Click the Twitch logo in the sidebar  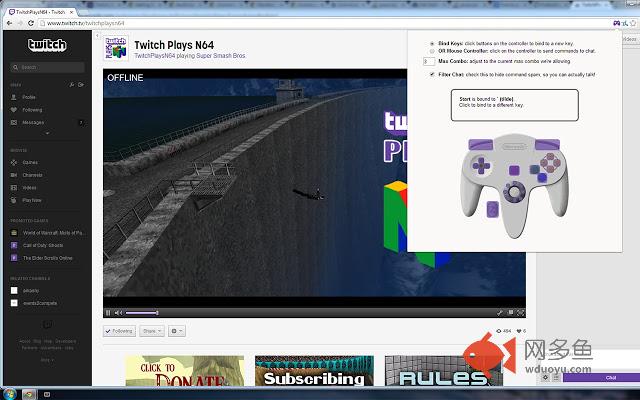(47, 45)
